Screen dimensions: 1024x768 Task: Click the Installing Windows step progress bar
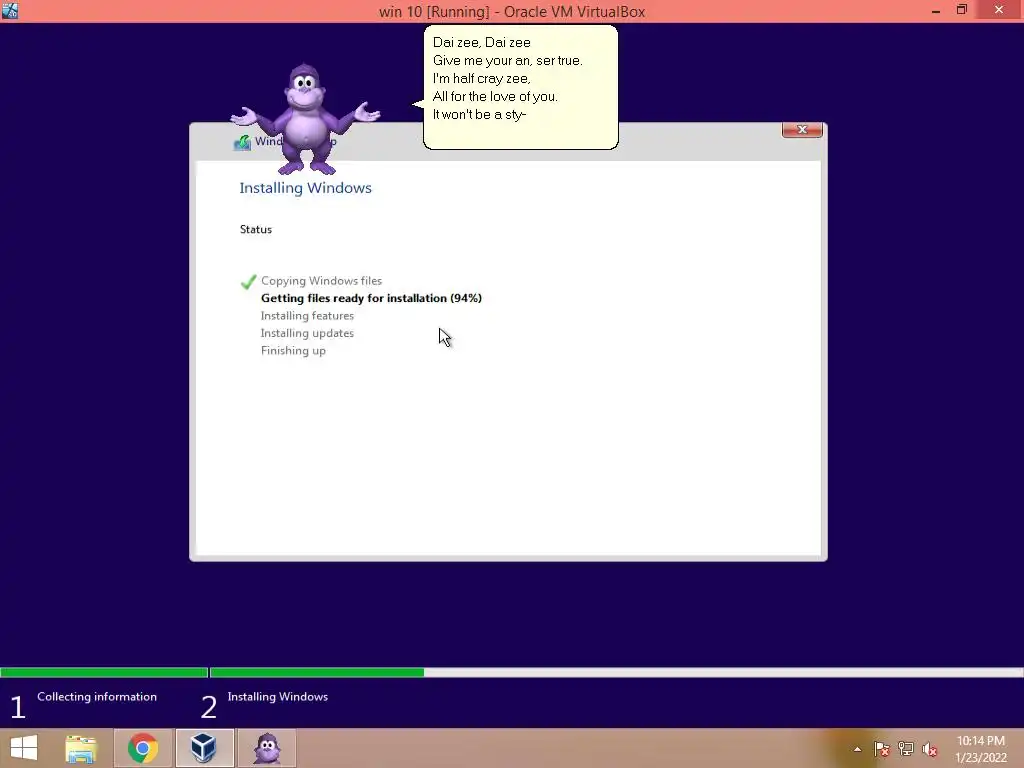(x=616, y=673)
